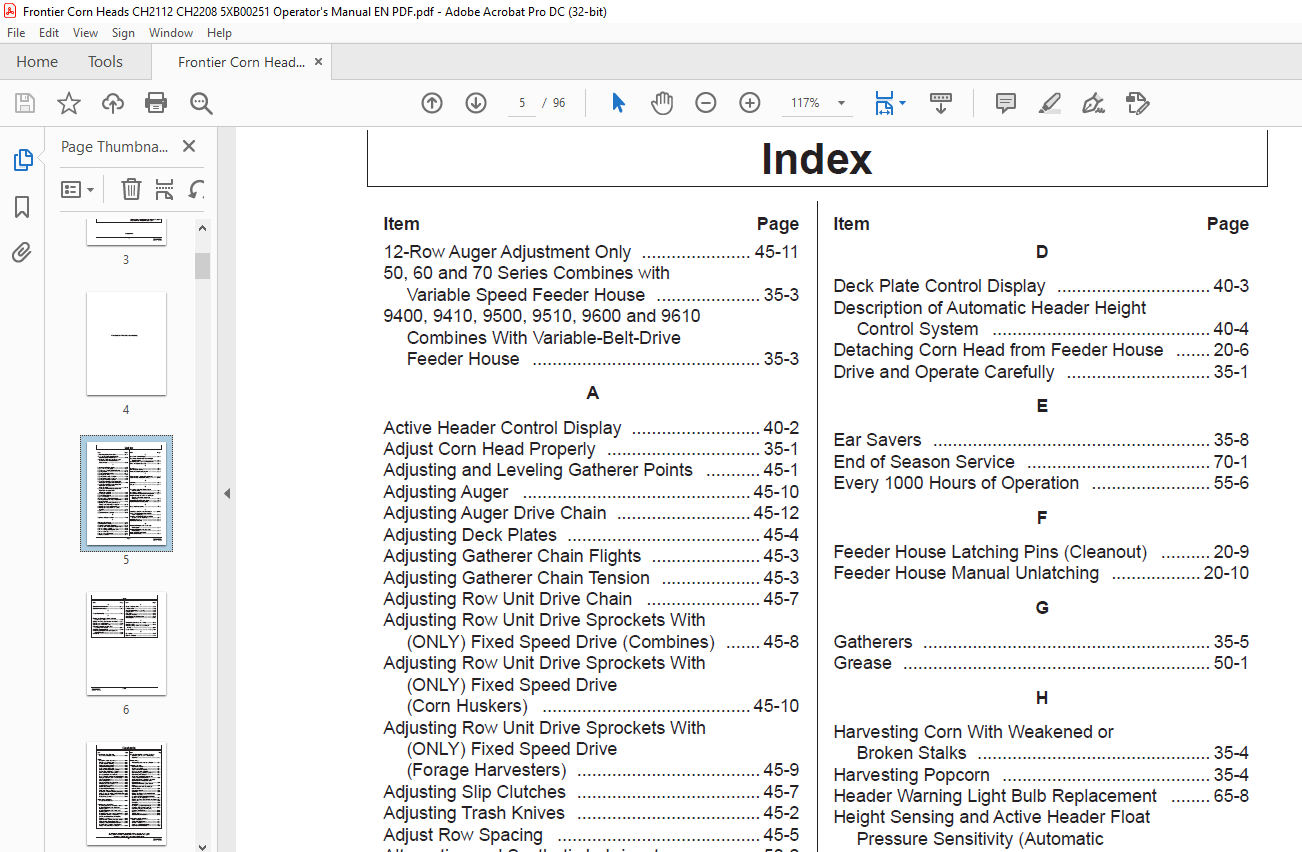Click the Stamp tool icon
The image size is (1302, 852).
tap(1137, 103)
